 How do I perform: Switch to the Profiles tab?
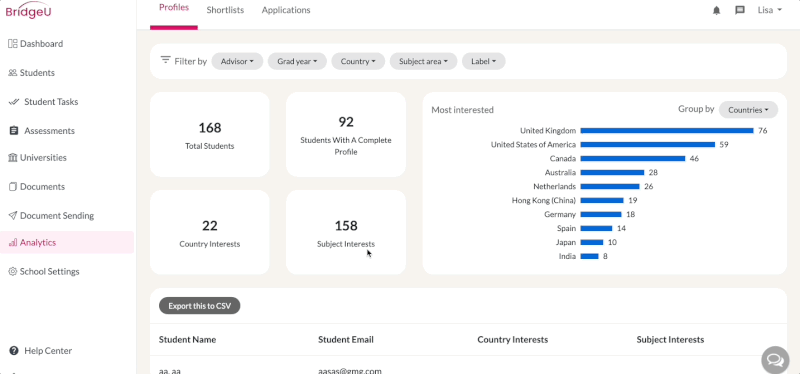(174, 8)
